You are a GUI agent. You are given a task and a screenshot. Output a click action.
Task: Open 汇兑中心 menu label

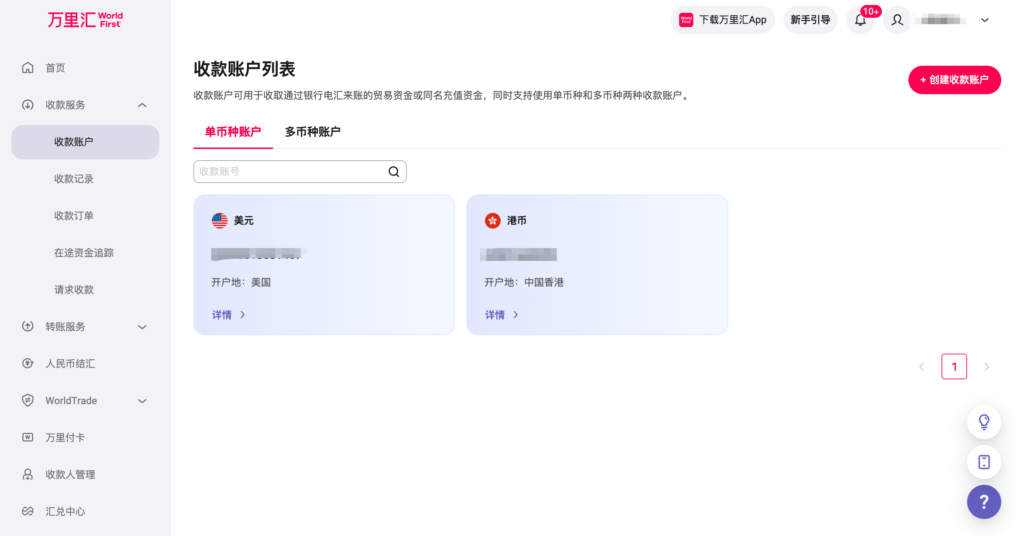(x=65, y=511)
